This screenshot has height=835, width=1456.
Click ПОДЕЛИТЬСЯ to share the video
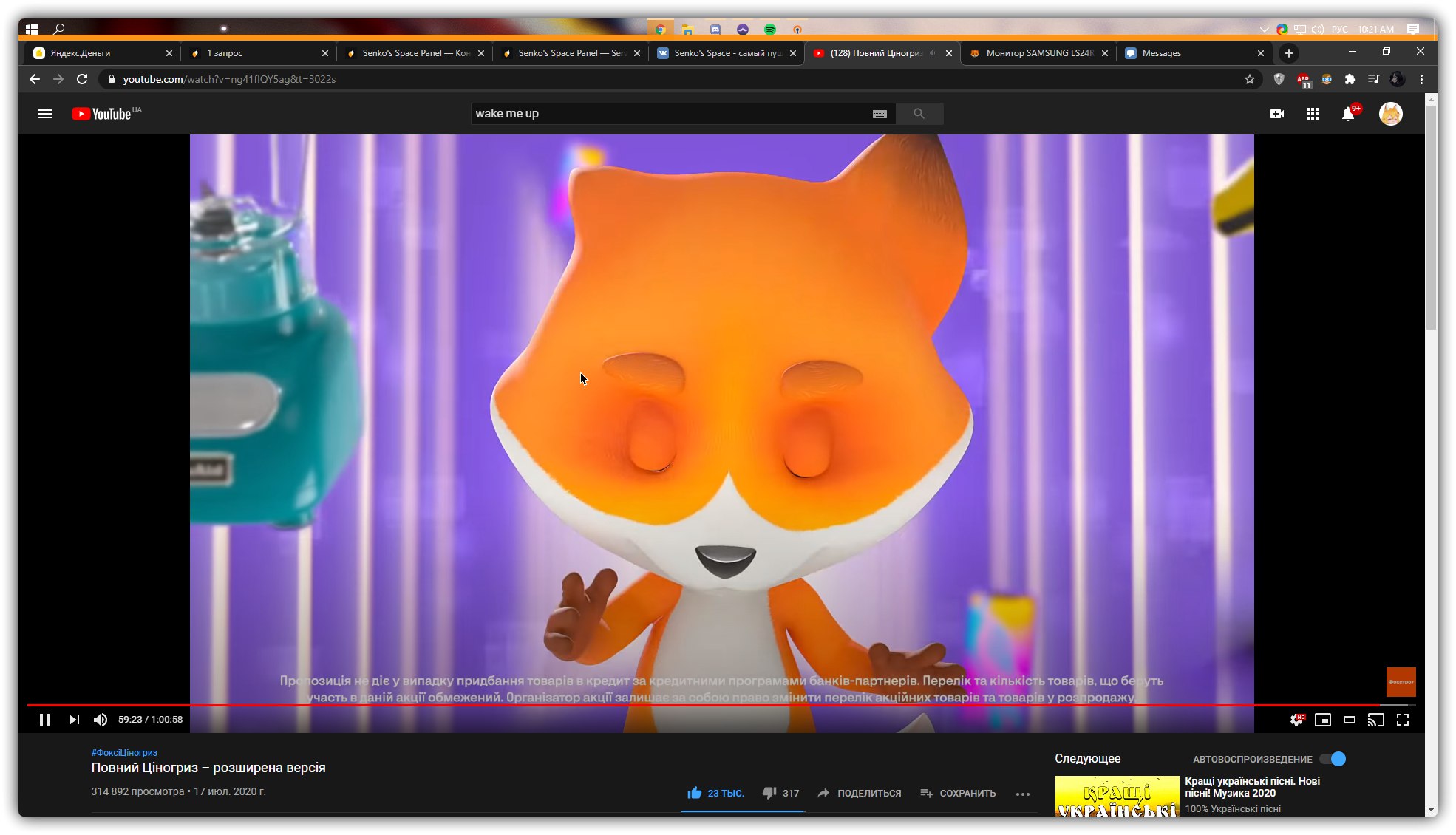pos(860,793)
